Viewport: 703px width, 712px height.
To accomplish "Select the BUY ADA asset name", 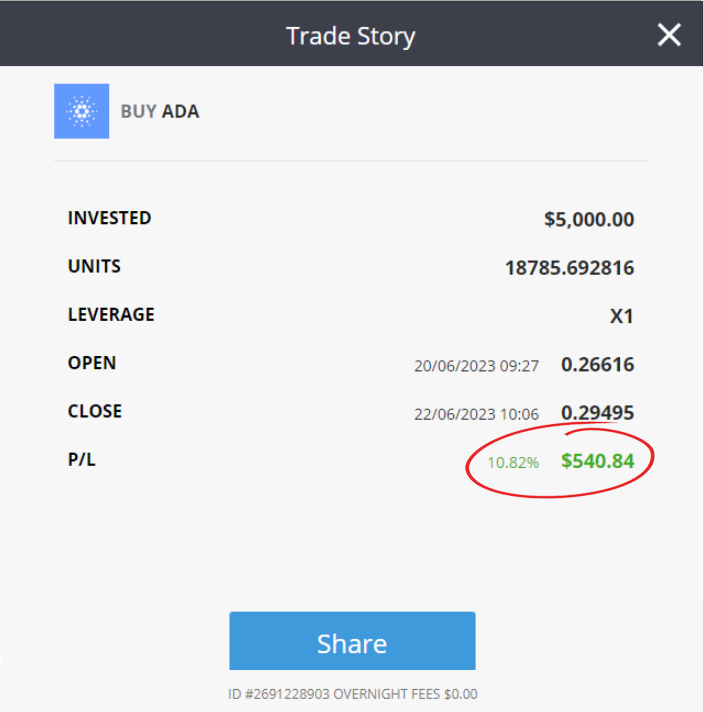I will pyautogui.click(x=160, y=111).
